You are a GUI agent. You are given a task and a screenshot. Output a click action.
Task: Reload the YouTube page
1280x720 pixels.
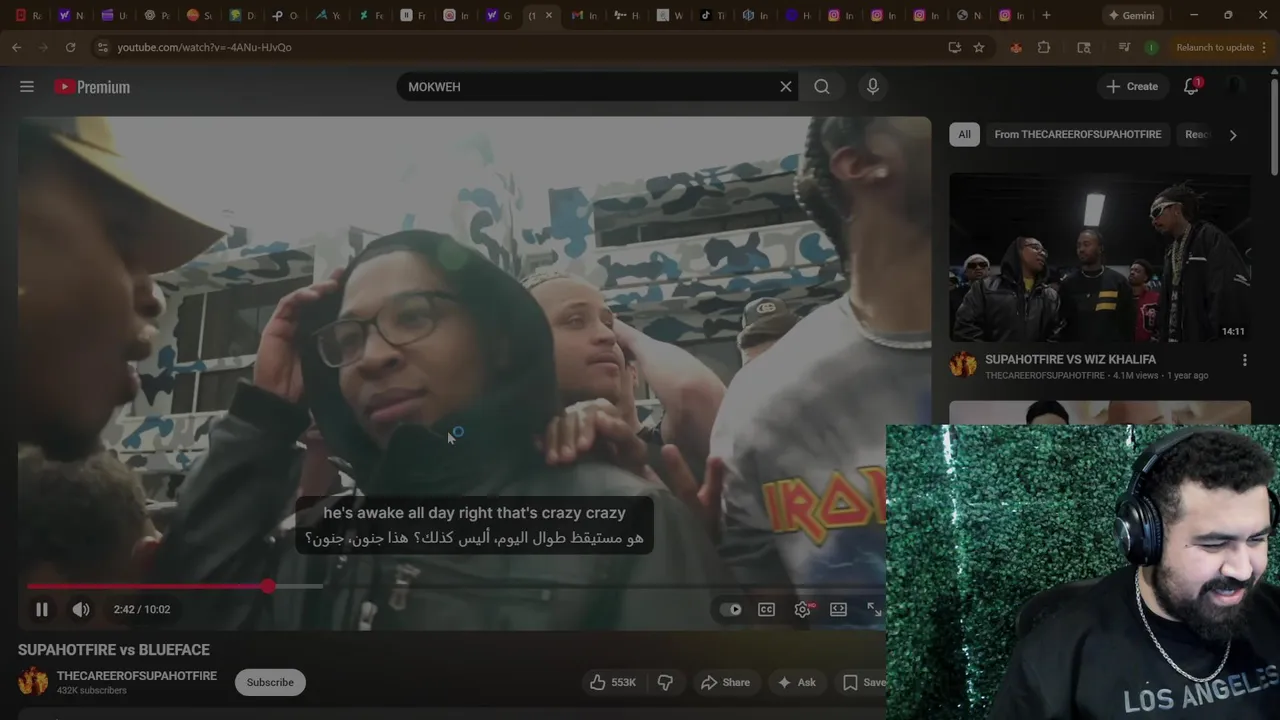pos(70,47)
